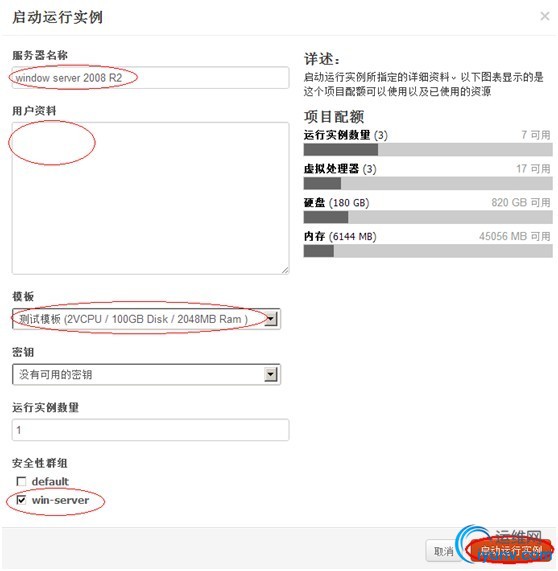Click the 硬盘 quota progress bar
Image resolution: width=558 pixels, height=571 pixels.
[428, 217]
